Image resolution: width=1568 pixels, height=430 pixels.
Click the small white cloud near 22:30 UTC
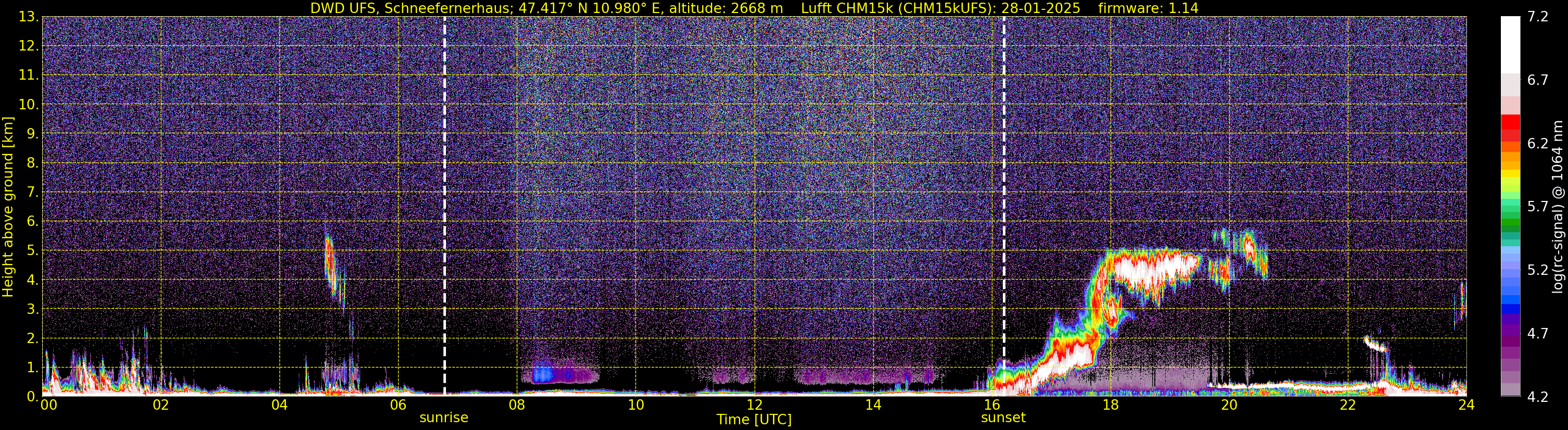(1374, 344)
